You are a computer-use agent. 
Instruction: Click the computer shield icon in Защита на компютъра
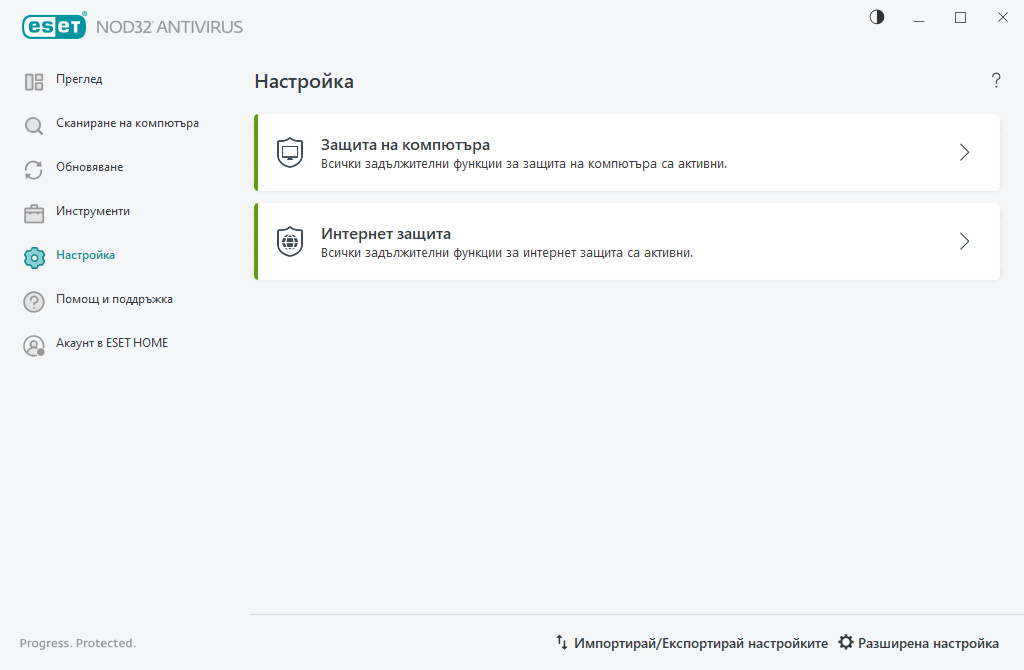coord(290,153)
